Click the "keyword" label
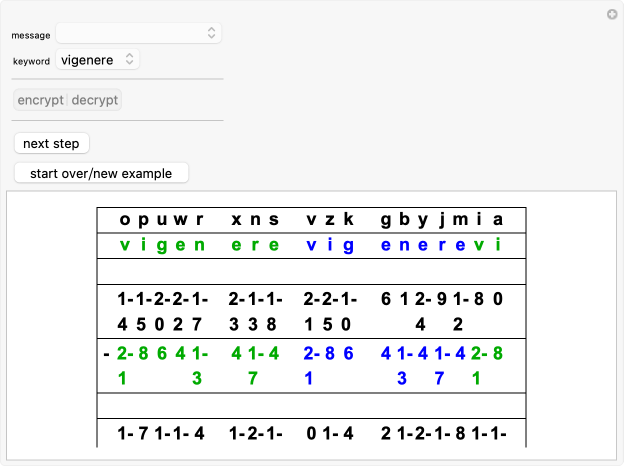The width and height of the screenshot is (624, 467). pyautogui.click(x=31, y=61)
